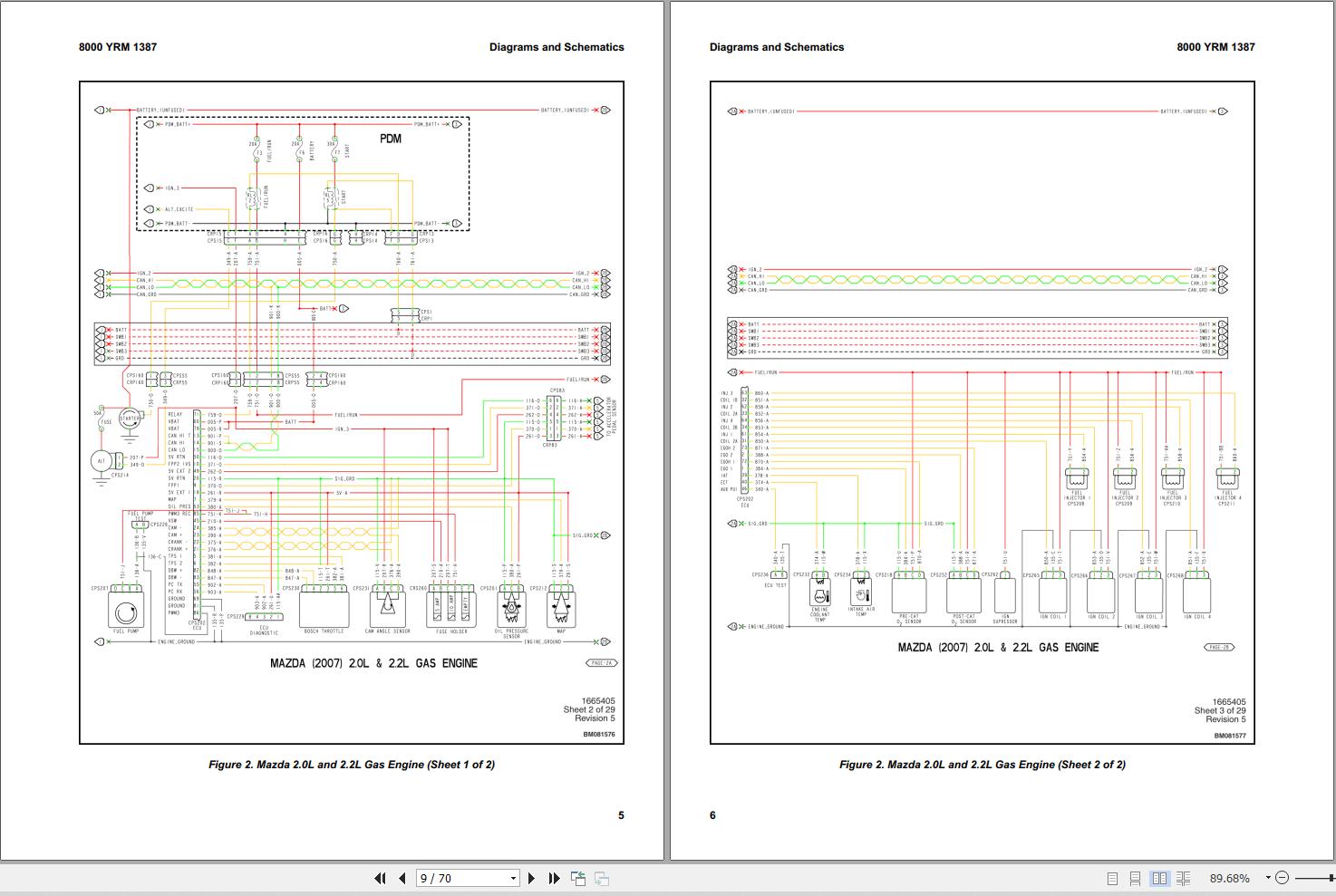Screen dimensions: 1336x896
Task: Enable continuous scrolling page layout
Action: click(1135, 878)
